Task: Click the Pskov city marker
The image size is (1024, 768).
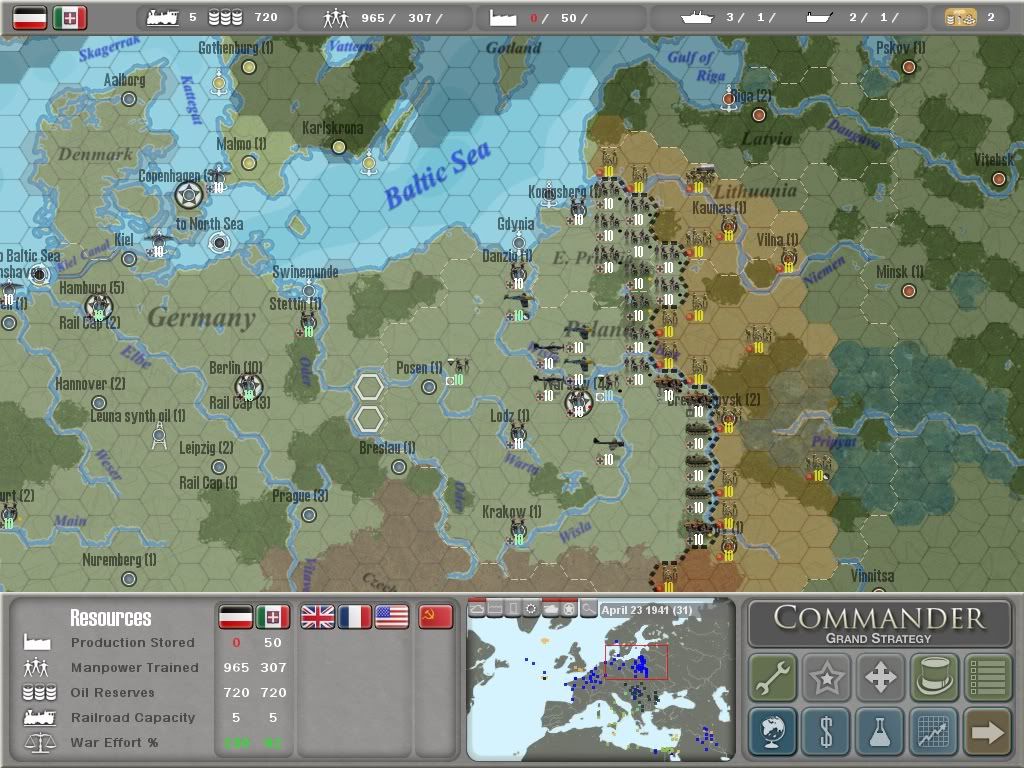Action: tap(908, 67)
